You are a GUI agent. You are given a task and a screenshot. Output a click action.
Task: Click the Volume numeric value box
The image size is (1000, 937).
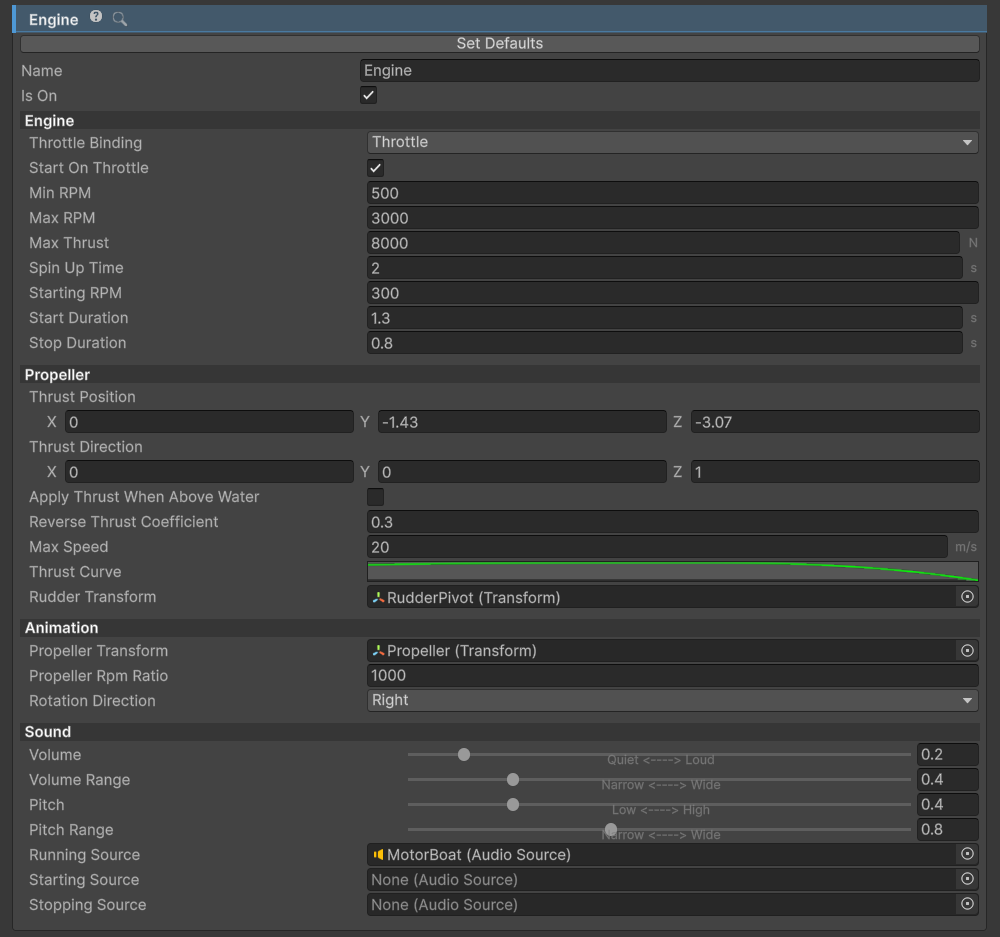click(948, 755)
